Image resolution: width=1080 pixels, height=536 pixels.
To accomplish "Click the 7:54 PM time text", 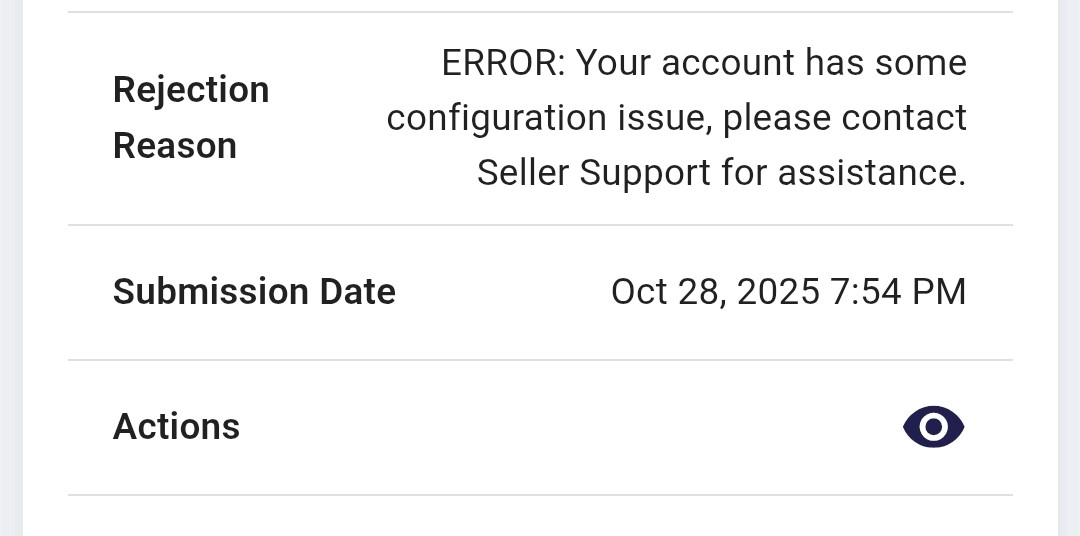I will point(897,292).
